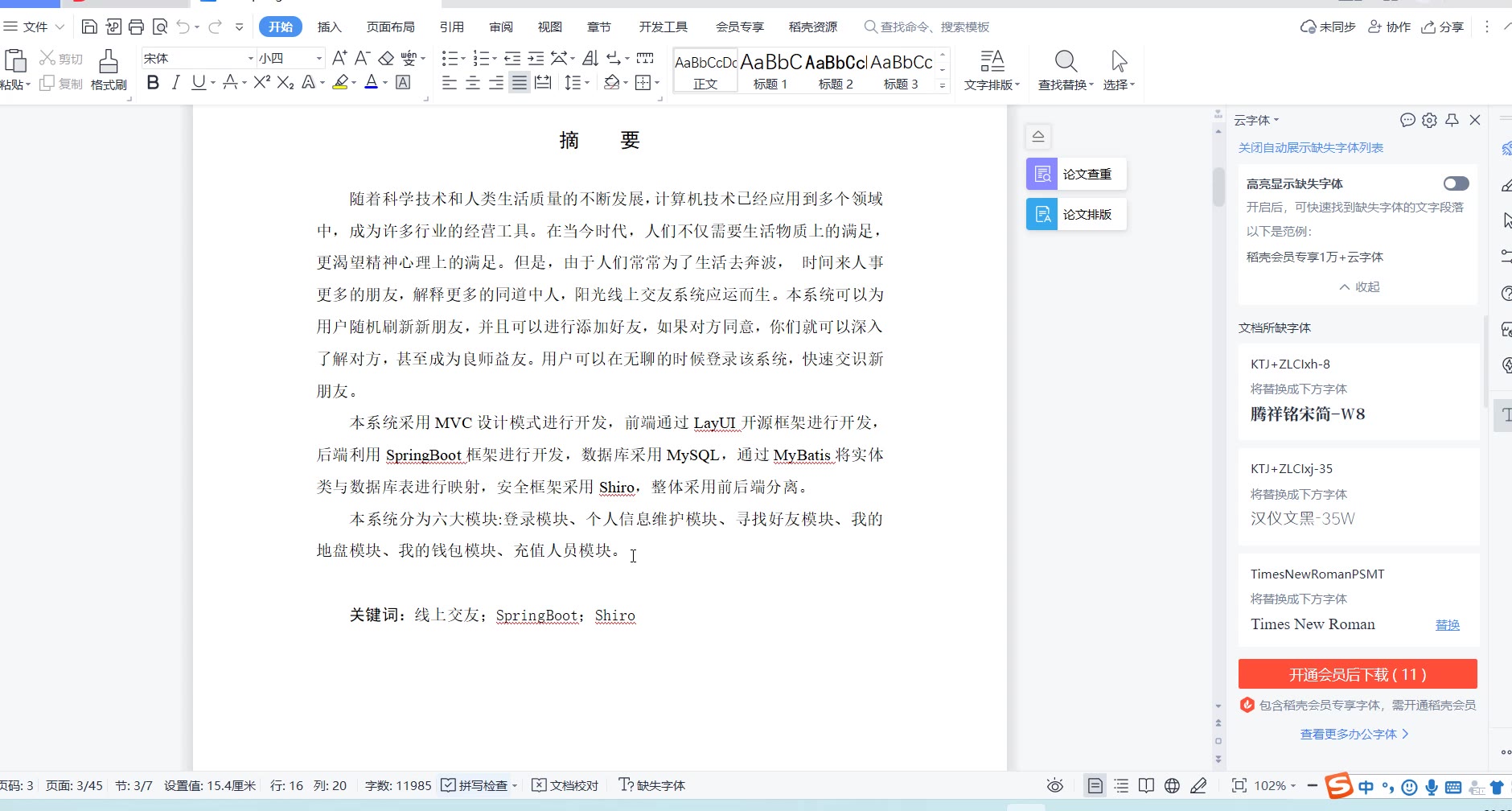Image resolution: width=1512 pixels, height=811 pixels.
Task: Click Distributed alignment icon
Action: point(543,82)
